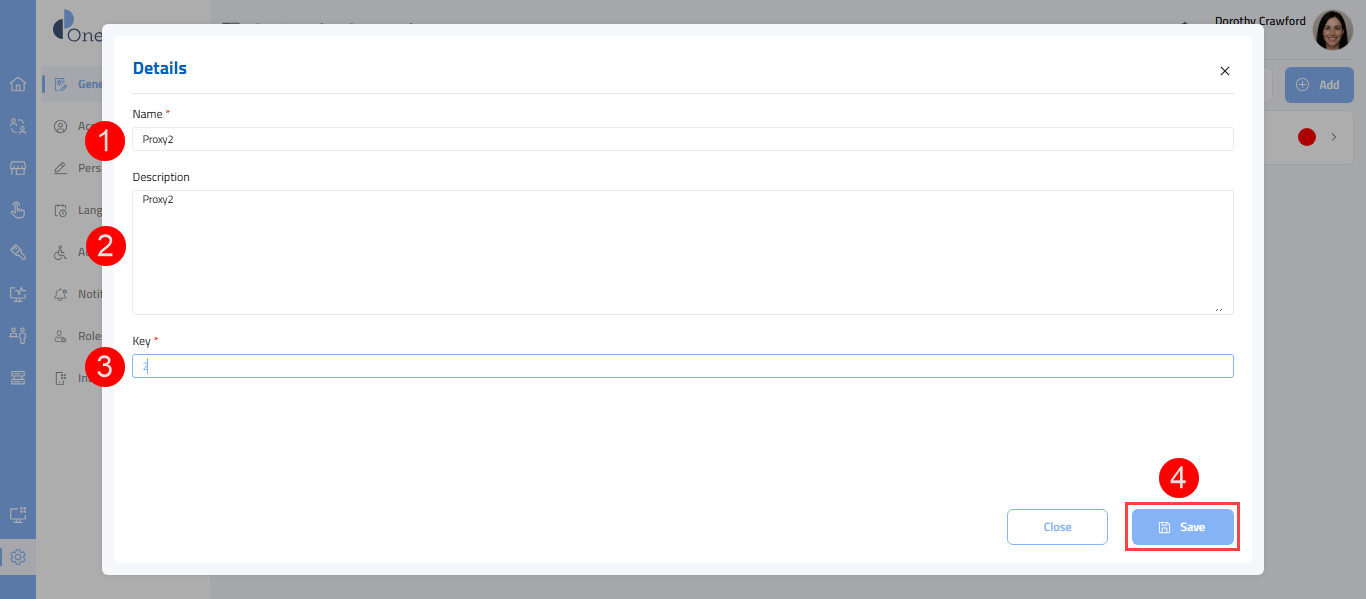Open the storefront icon in sidebar

pyautogui.click(x=18, y=168)
